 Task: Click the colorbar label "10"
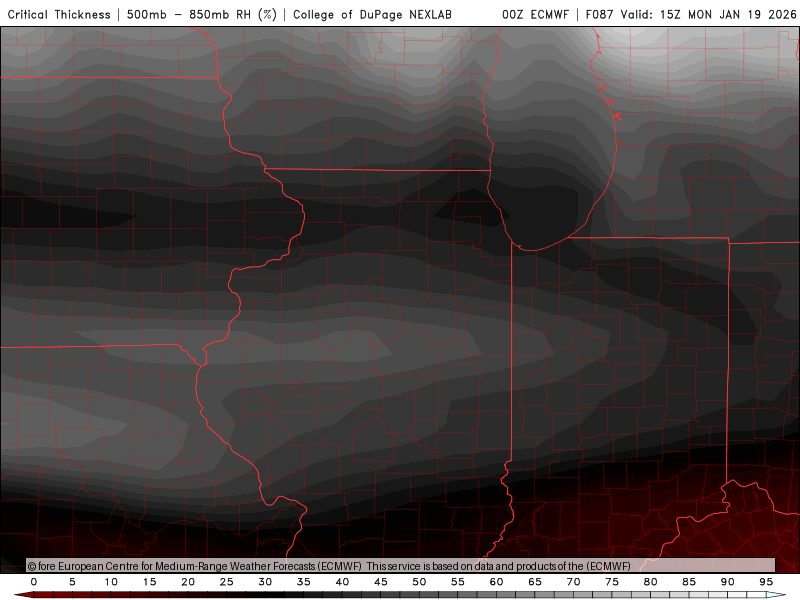pos(111,582)
